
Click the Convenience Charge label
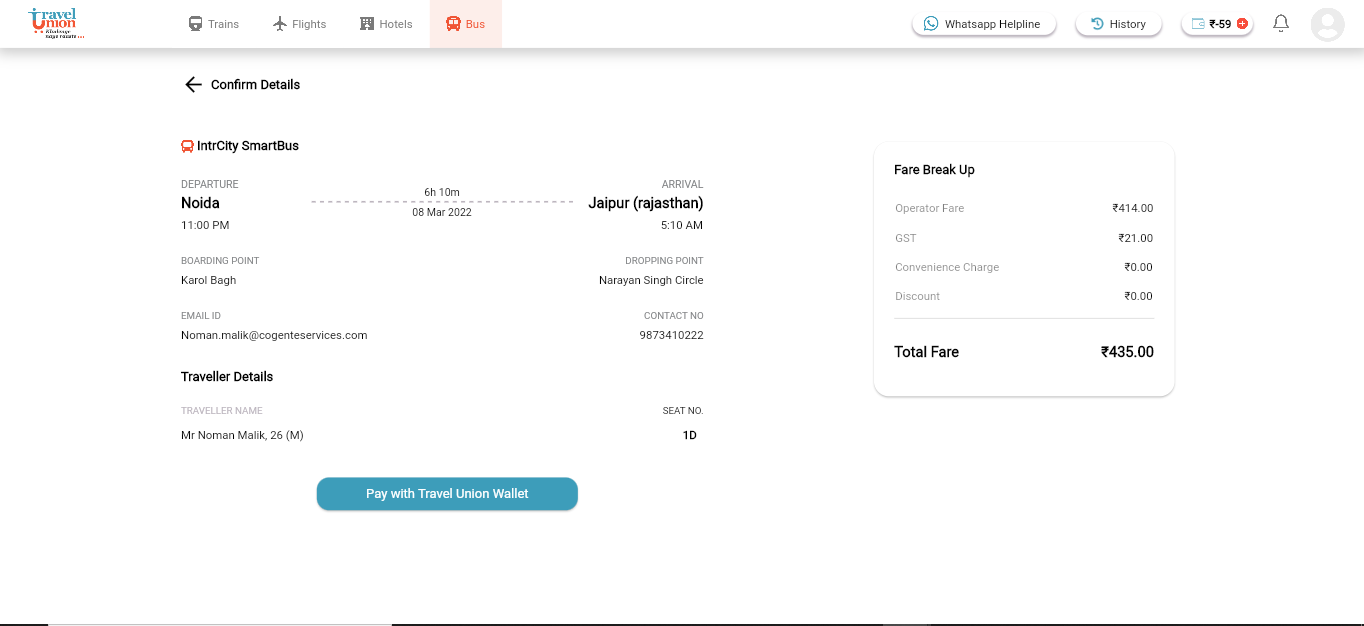[x=947, y=268]
